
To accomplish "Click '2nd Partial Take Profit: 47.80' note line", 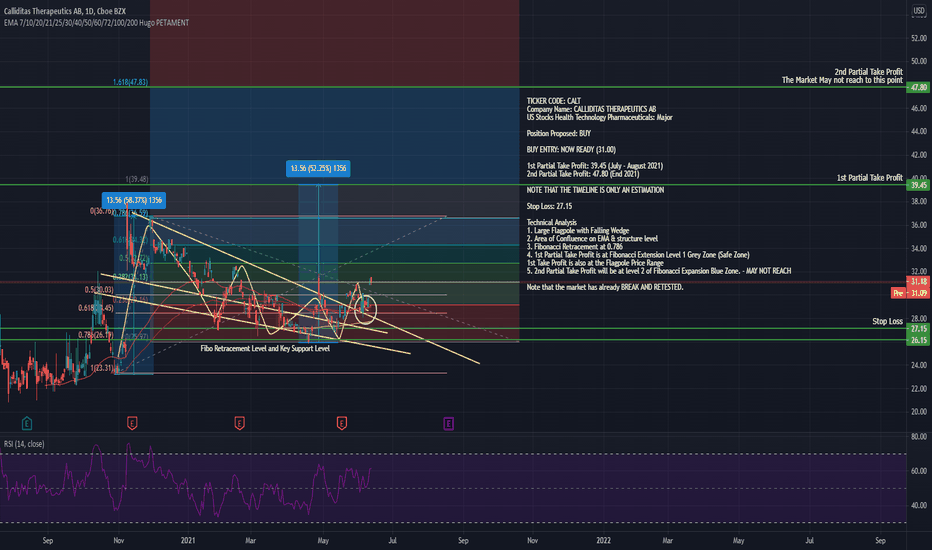I will pos(582,174).
